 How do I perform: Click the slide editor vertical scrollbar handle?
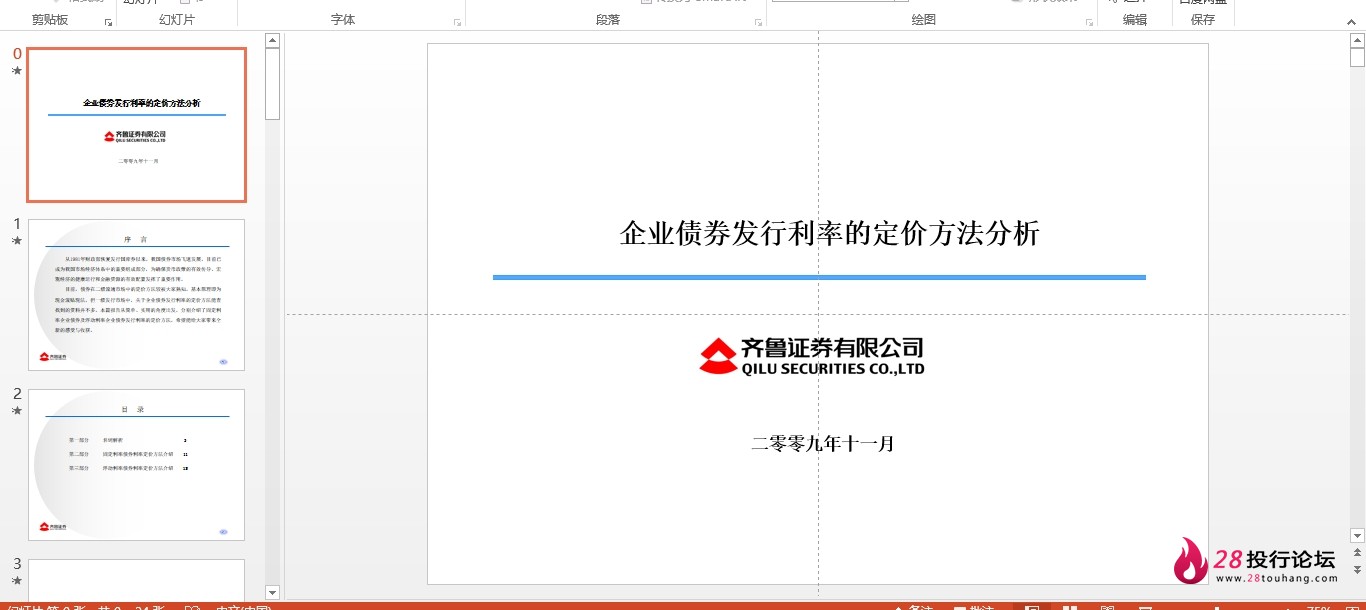1357,57
